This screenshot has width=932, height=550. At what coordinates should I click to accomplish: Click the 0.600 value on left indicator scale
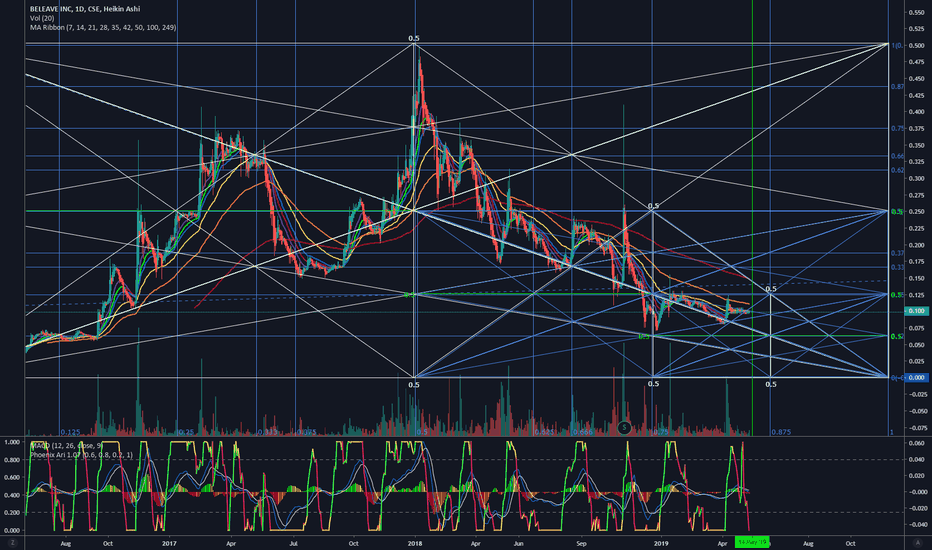(12, 477)
